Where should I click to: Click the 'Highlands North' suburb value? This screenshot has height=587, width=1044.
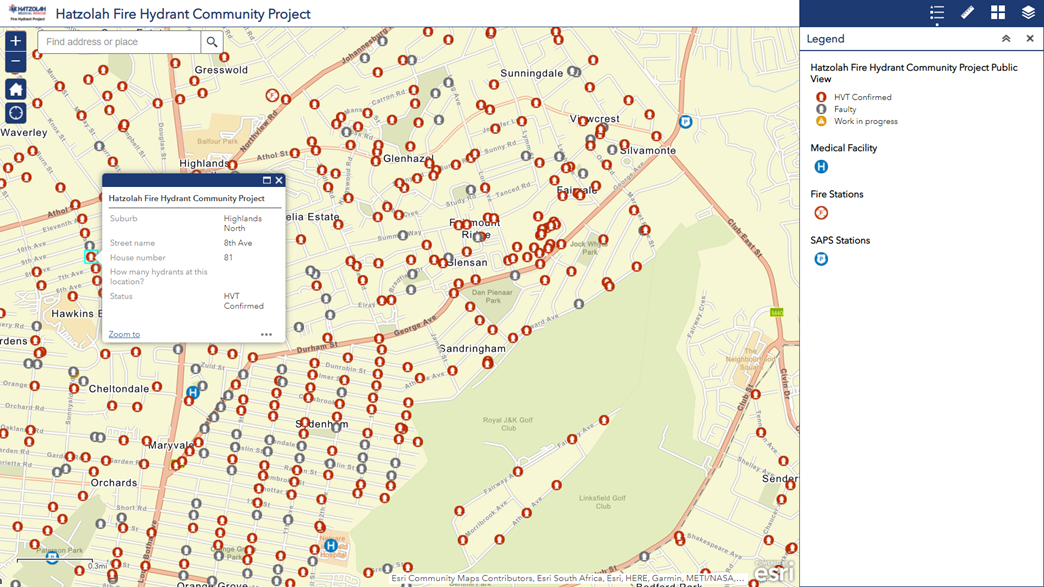(x=242, y=223)
